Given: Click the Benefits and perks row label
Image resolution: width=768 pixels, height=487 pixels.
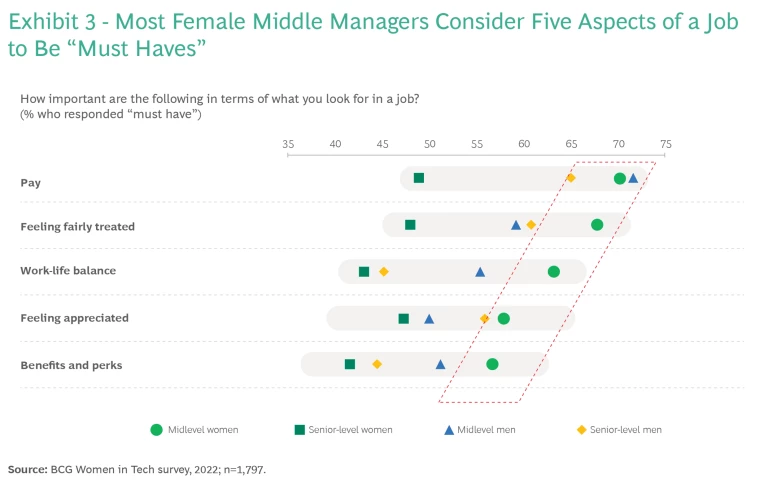Looking at the screenshot, I should 71,365.
